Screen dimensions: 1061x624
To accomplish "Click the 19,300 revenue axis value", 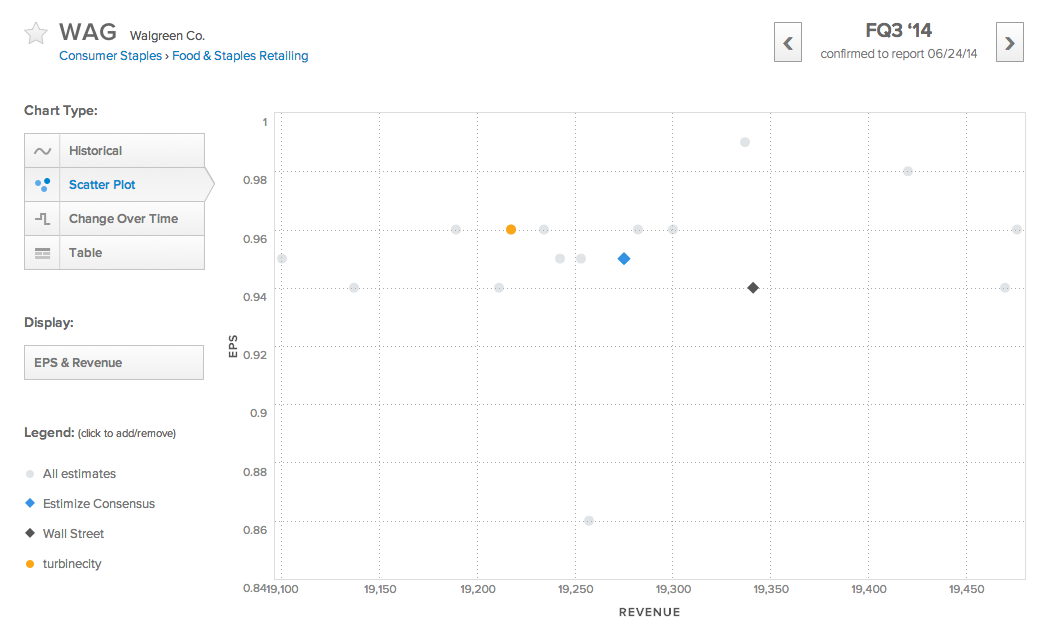I will (x=673, y=589).
